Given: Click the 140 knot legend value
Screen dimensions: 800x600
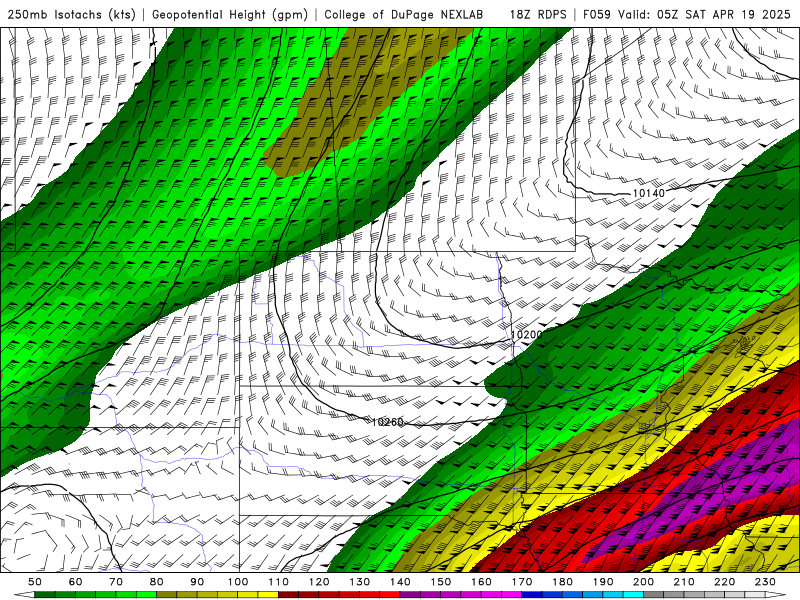Looking at the screenshot, I should (400, 582).
